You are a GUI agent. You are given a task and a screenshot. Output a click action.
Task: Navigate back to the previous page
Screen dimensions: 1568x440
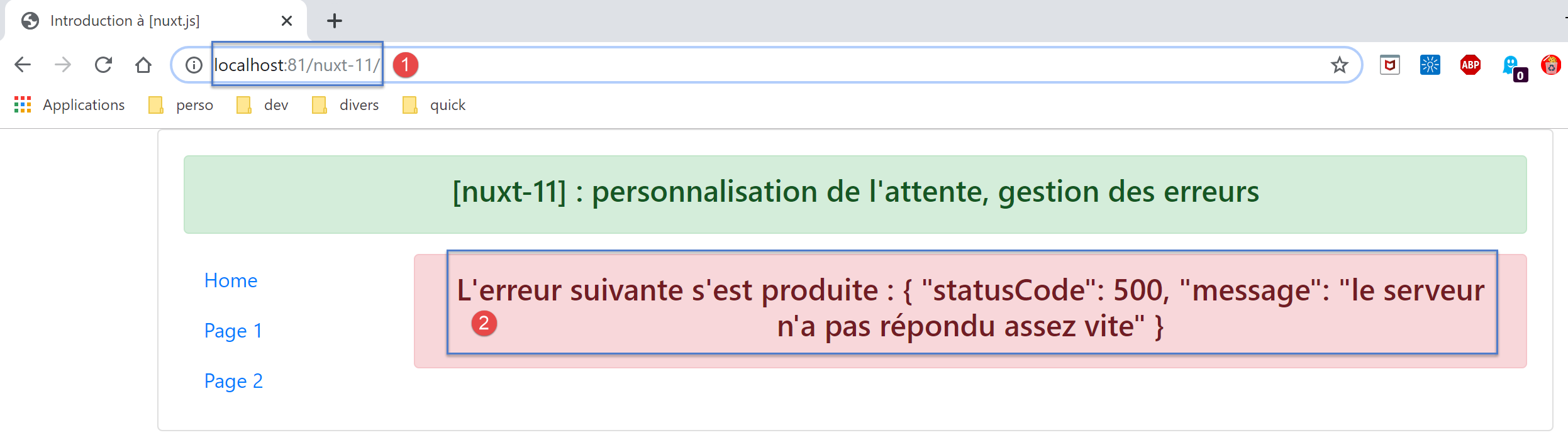point(23,65)
